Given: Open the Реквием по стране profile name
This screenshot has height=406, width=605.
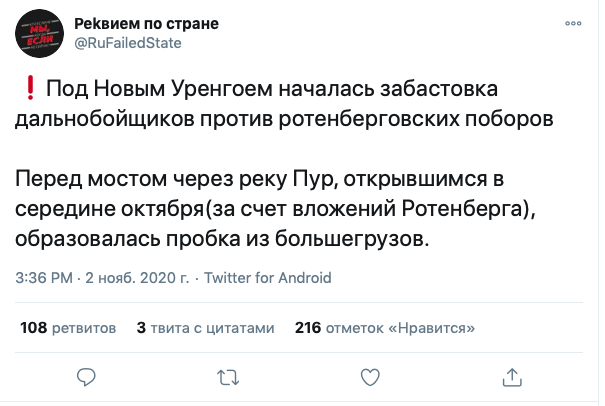Looking at the screenshot, I should (147, 22).
